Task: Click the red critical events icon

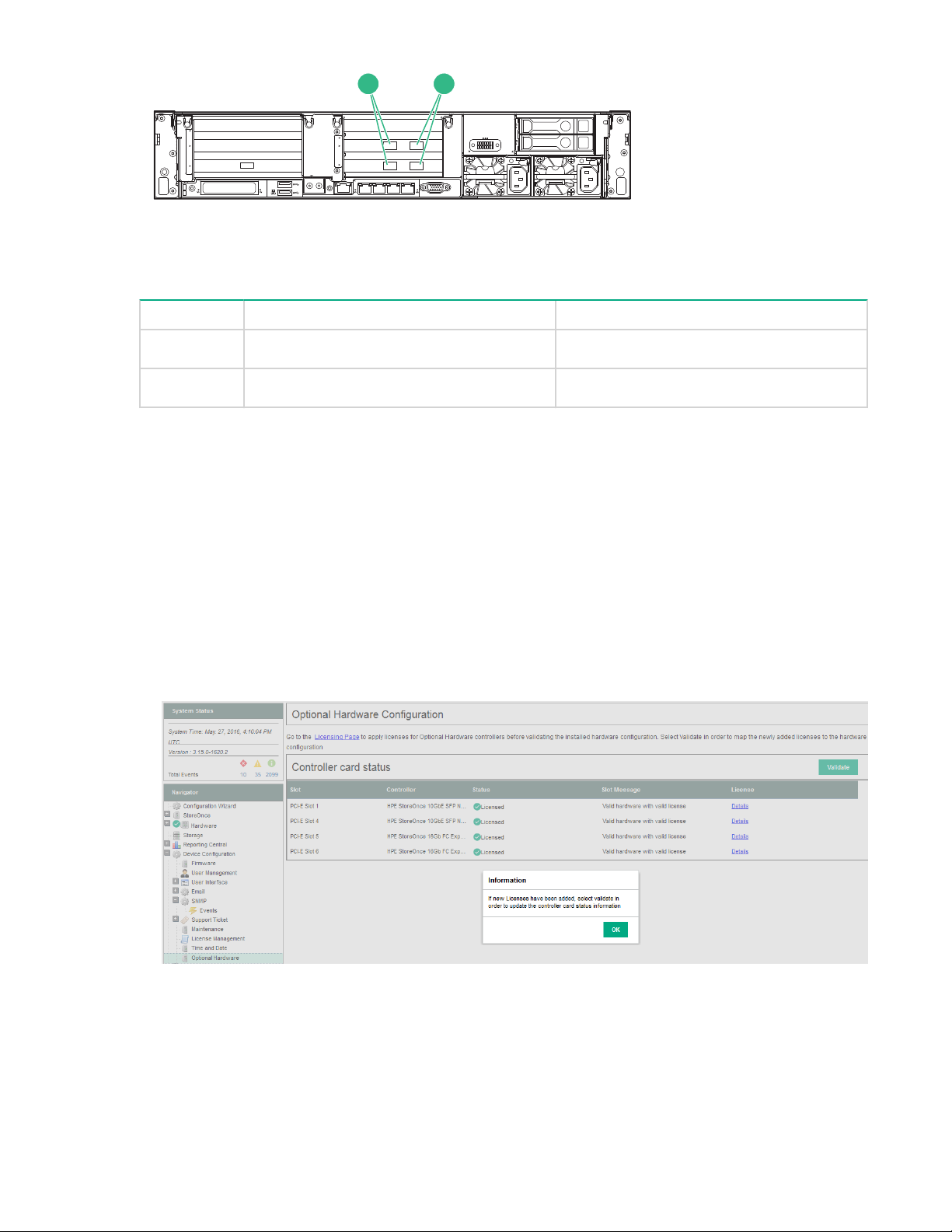Action: pos(243,763)
